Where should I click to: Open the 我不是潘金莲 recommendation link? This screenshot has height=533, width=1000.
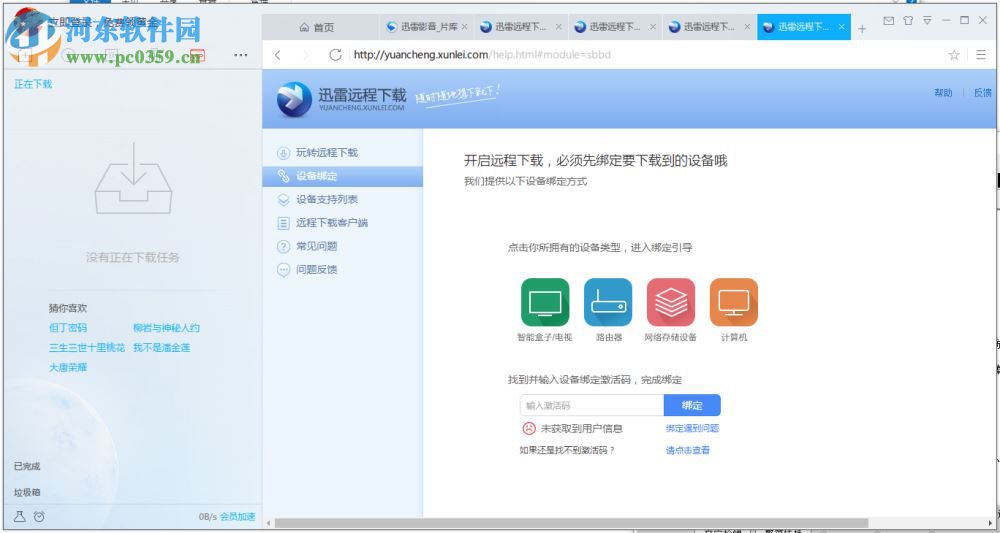[x=161, y=347]
